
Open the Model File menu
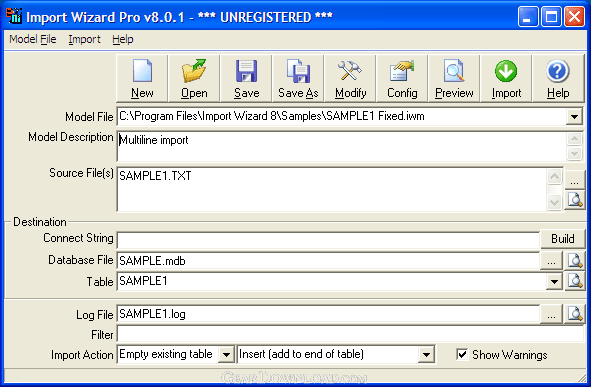[x=33, y=39]
